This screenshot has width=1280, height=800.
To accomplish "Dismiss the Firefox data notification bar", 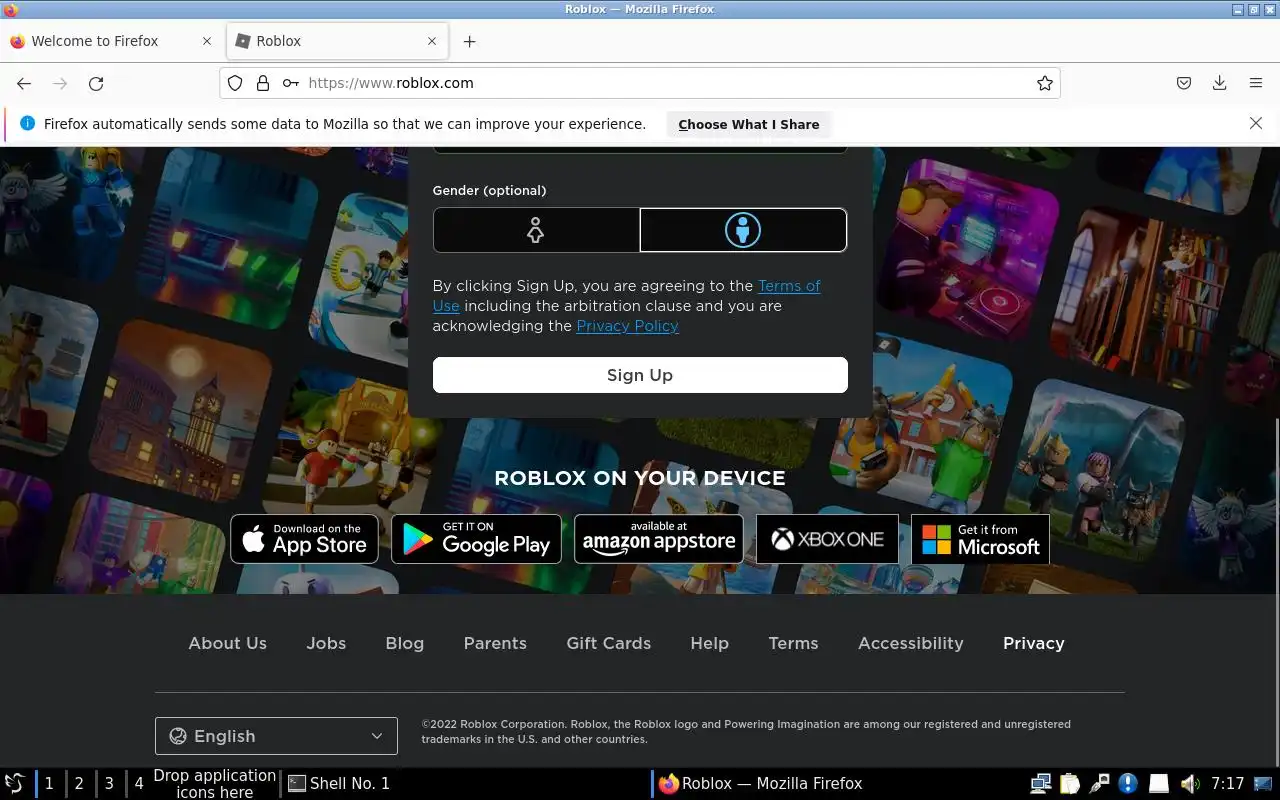I will coord(1256,123).
